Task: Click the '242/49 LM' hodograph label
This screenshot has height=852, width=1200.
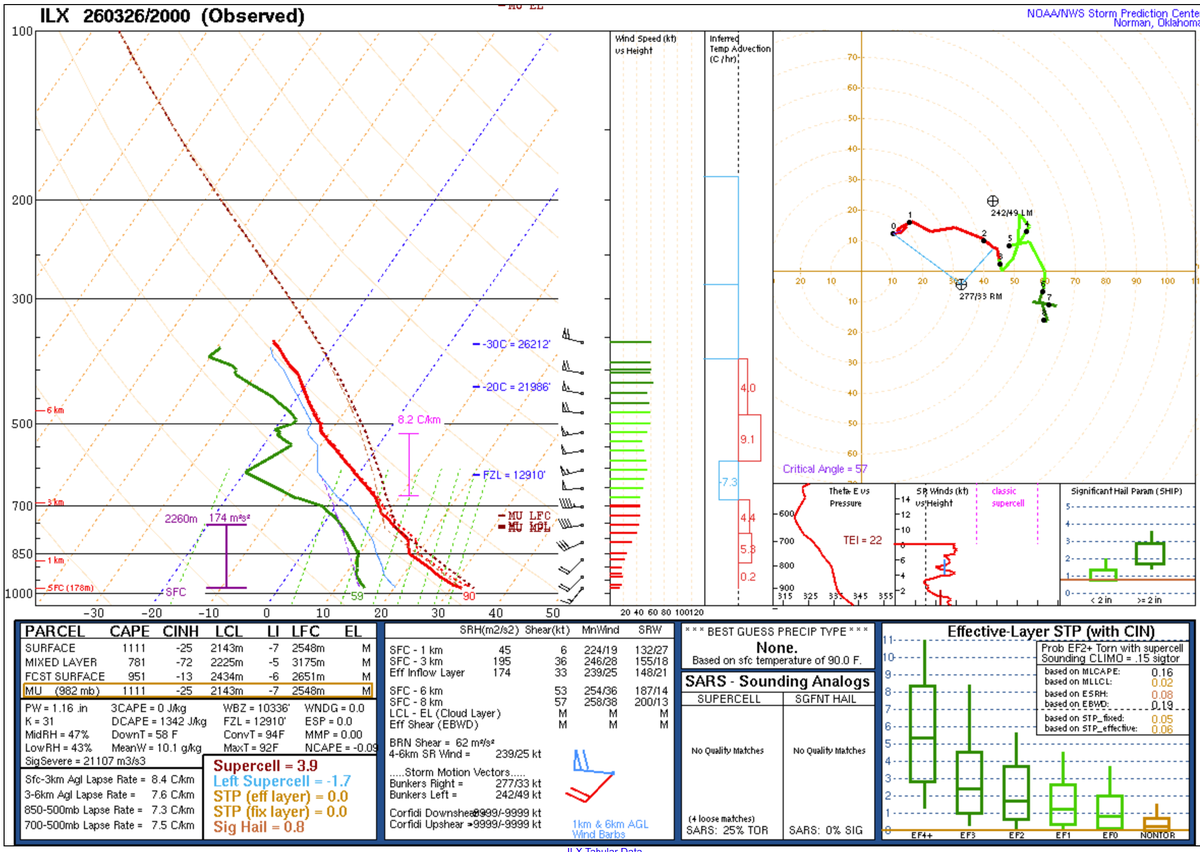Action: (x=1011, y=213)
